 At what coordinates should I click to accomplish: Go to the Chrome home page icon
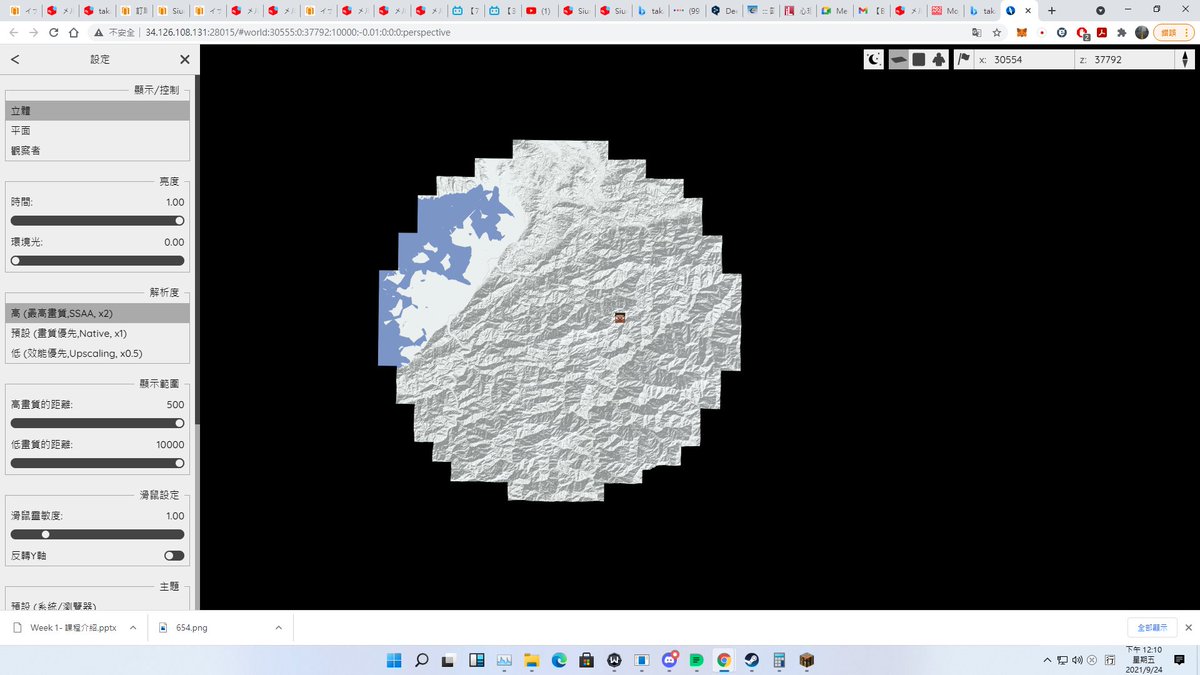tap(73, 32)
